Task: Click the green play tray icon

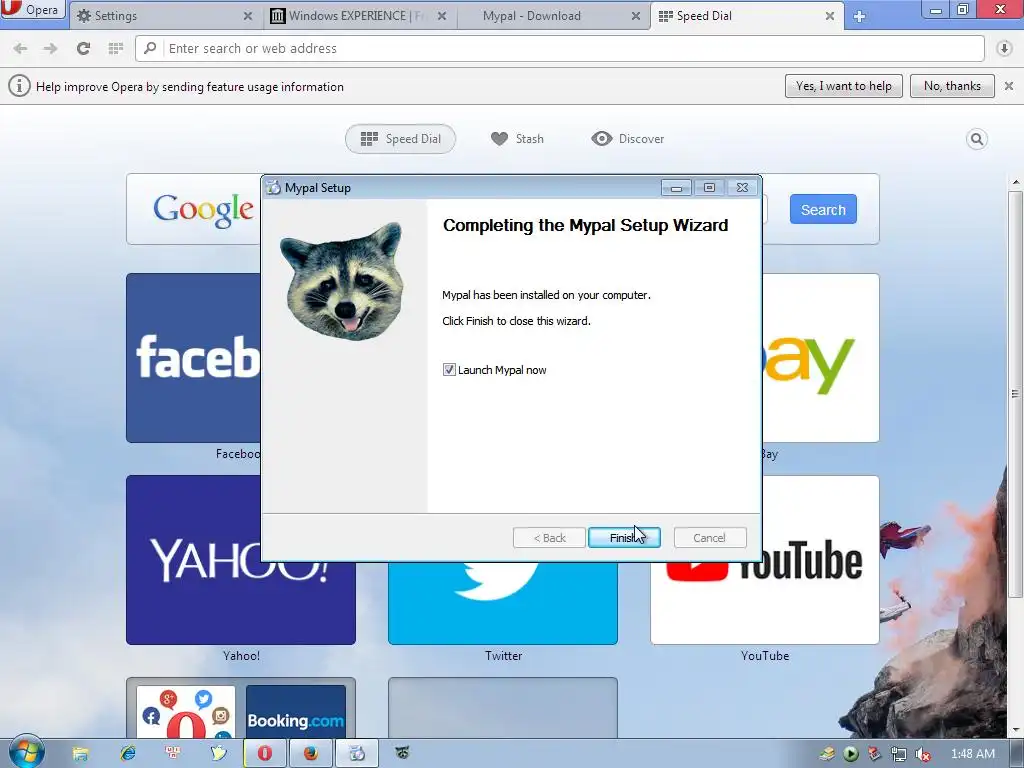Action: point(851,754)
